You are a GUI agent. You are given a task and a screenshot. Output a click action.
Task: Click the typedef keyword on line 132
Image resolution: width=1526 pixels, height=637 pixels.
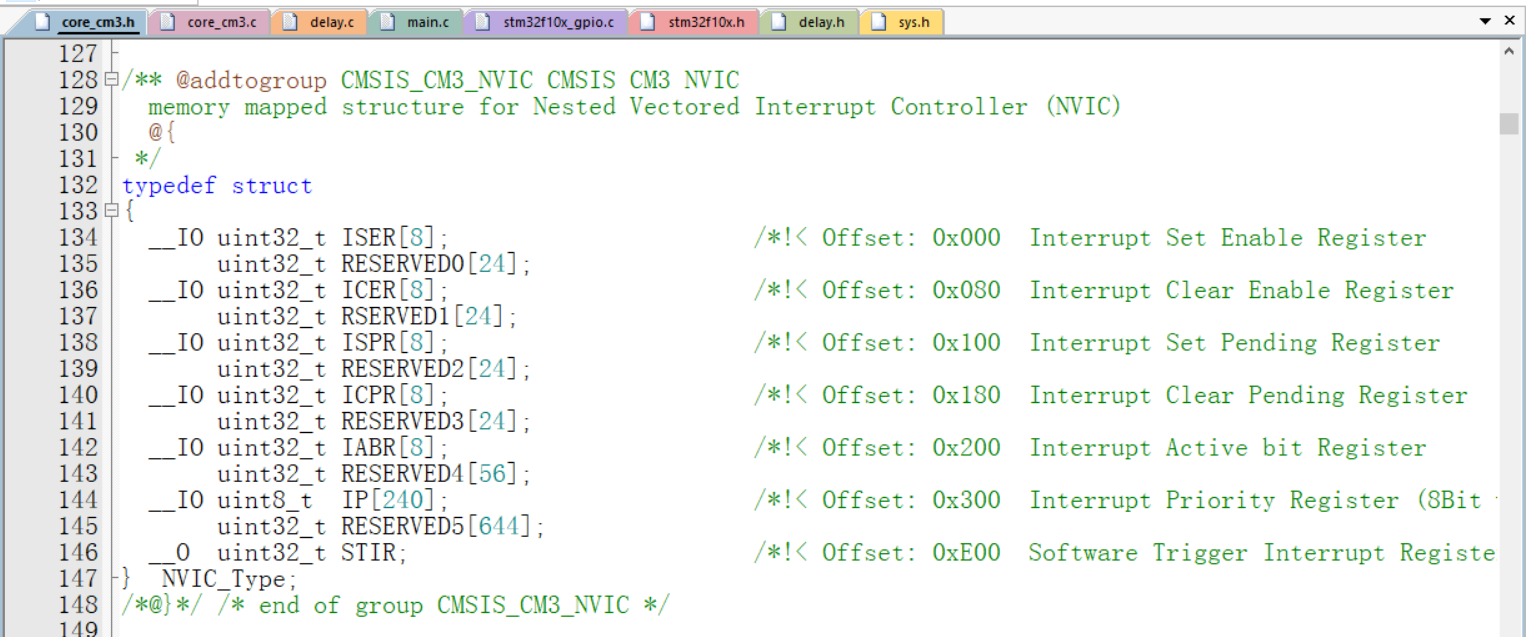coord(169,186)
